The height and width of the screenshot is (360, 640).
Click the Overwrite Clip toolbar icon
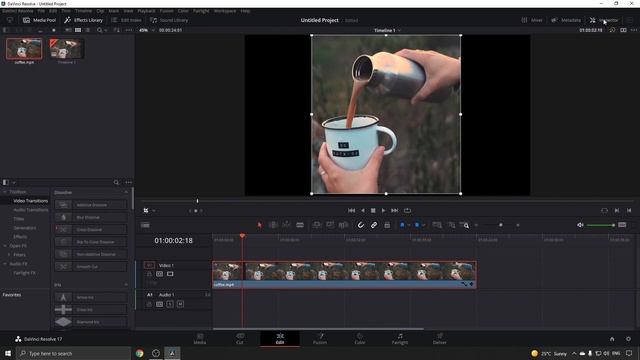pyautogui.click(x=330, y=225)
